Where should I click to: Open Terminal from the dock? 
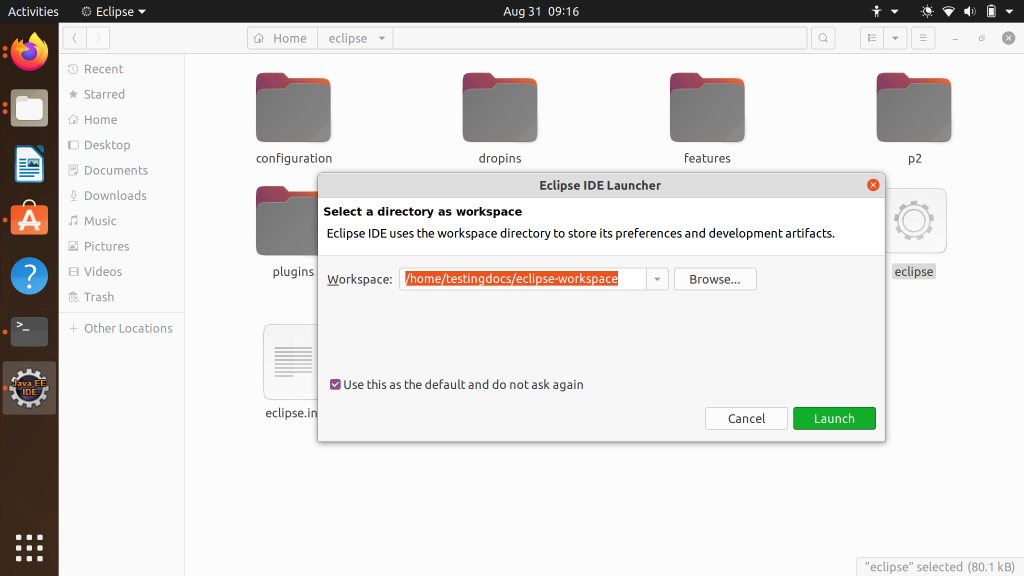click(29, 330)
